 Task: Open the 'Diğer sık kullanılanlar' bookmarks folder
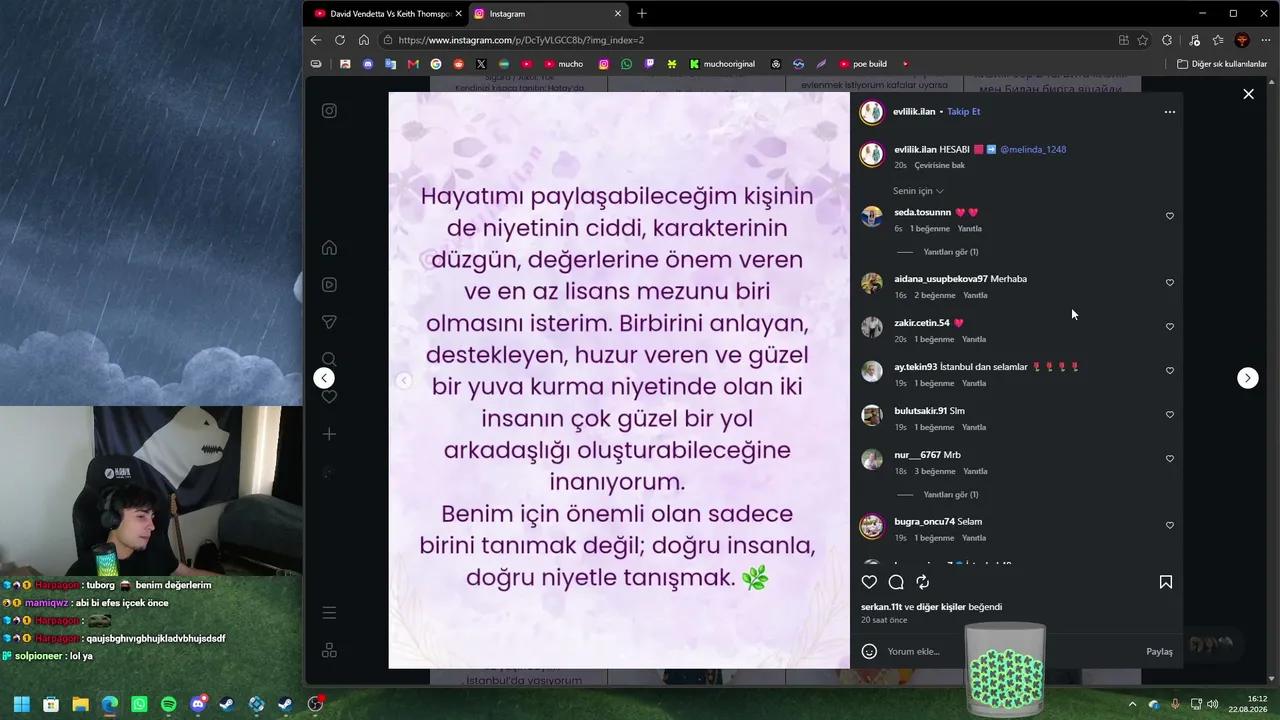(x=1222, y=64)
